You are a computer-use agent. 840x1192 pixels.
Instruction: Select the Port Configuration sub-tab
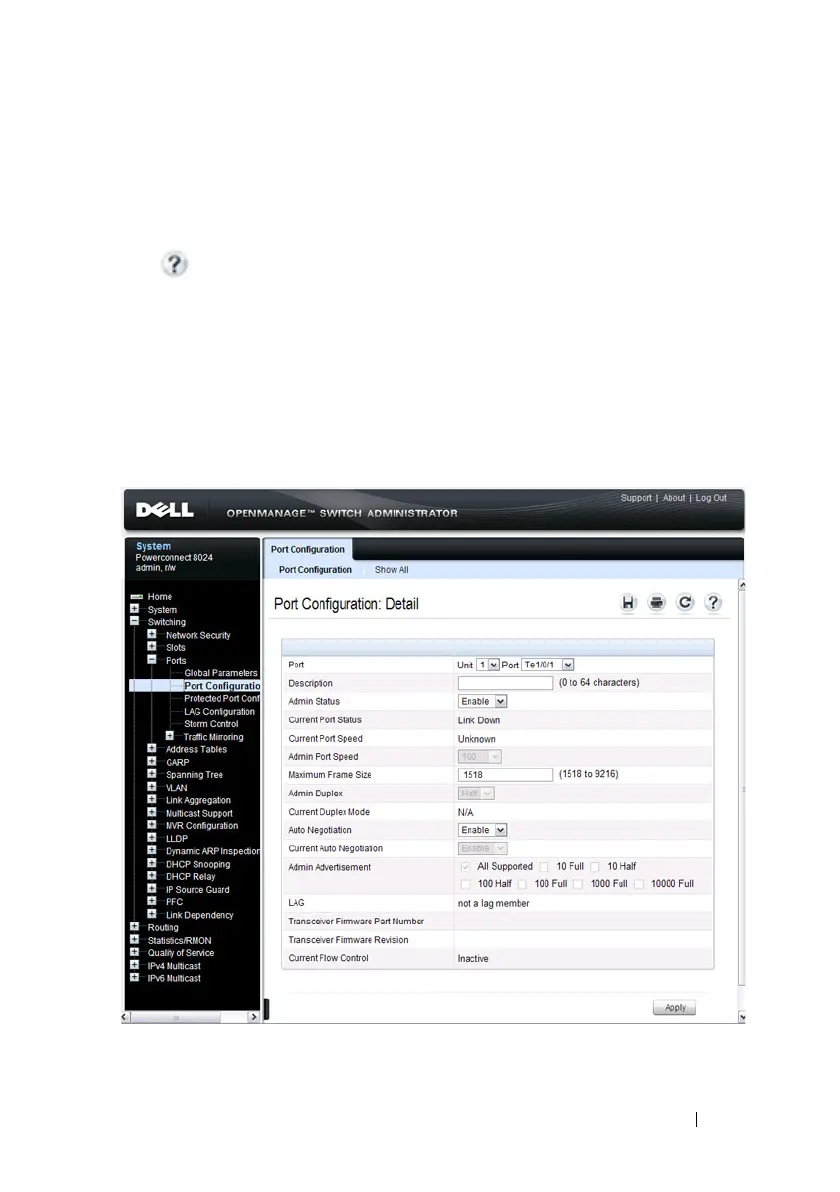pos(315,570)
